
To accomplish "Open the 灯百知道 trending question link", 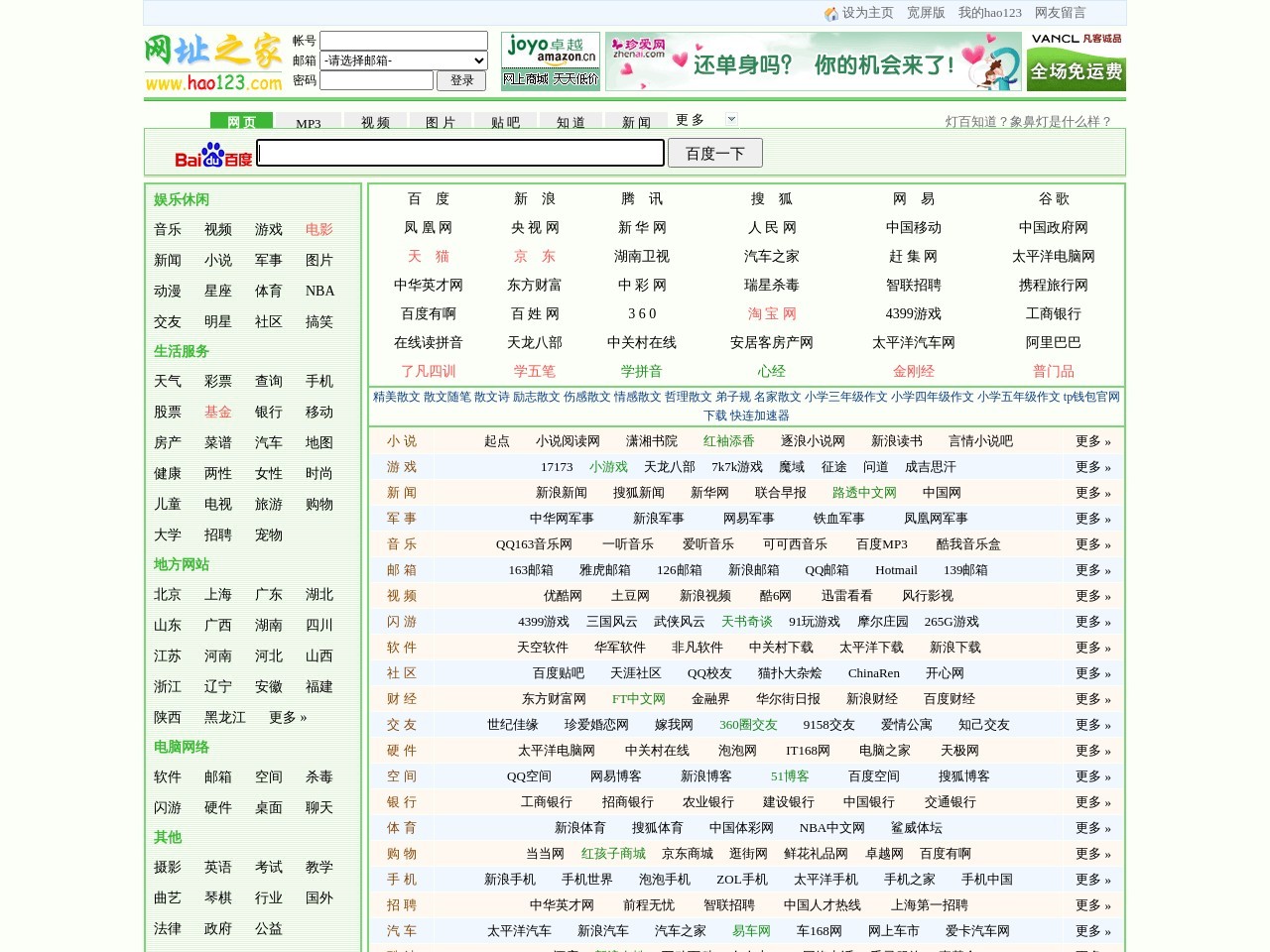I will [1029, 122].
